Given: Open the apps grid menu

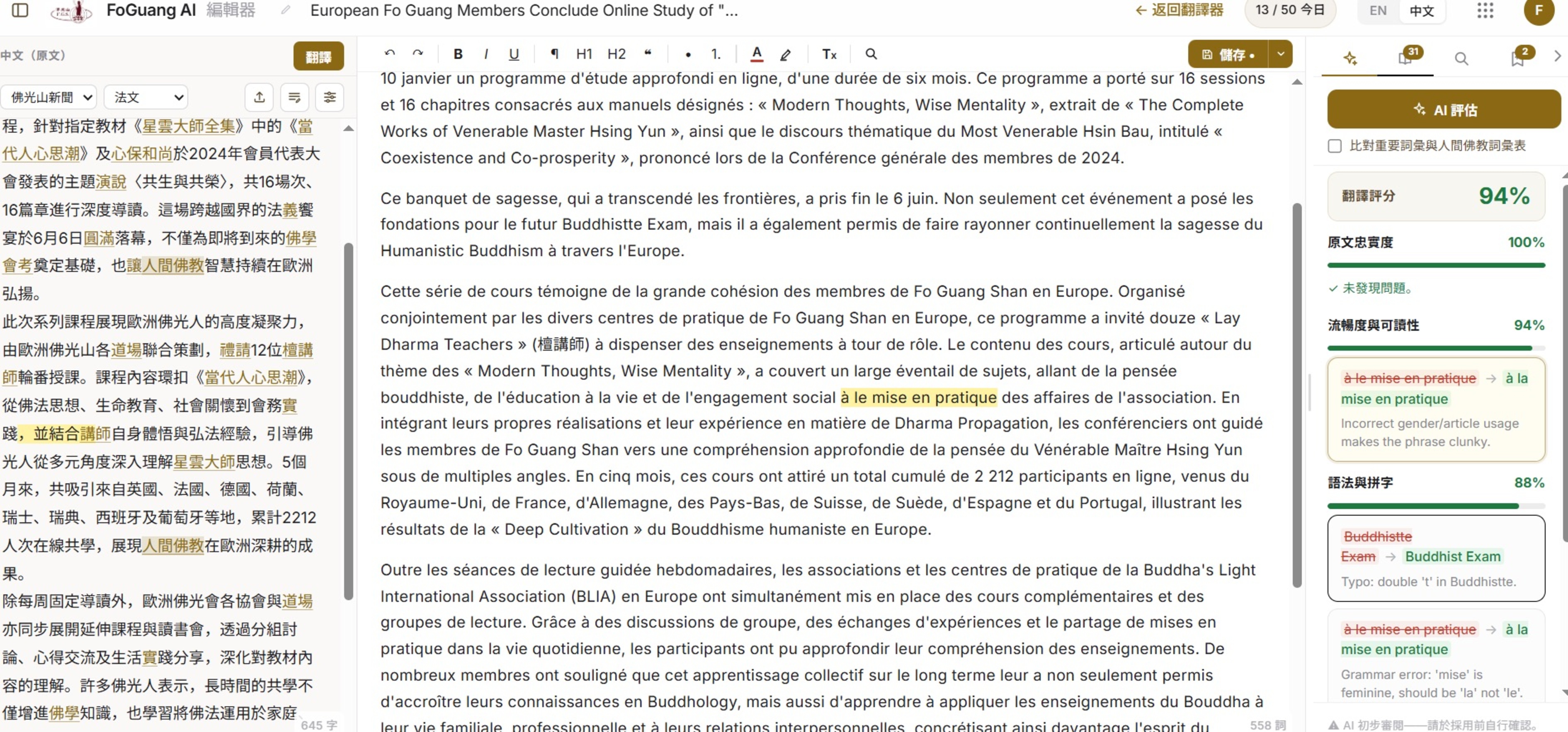Looking at the screenshot, I should [x=1485, y=10].
